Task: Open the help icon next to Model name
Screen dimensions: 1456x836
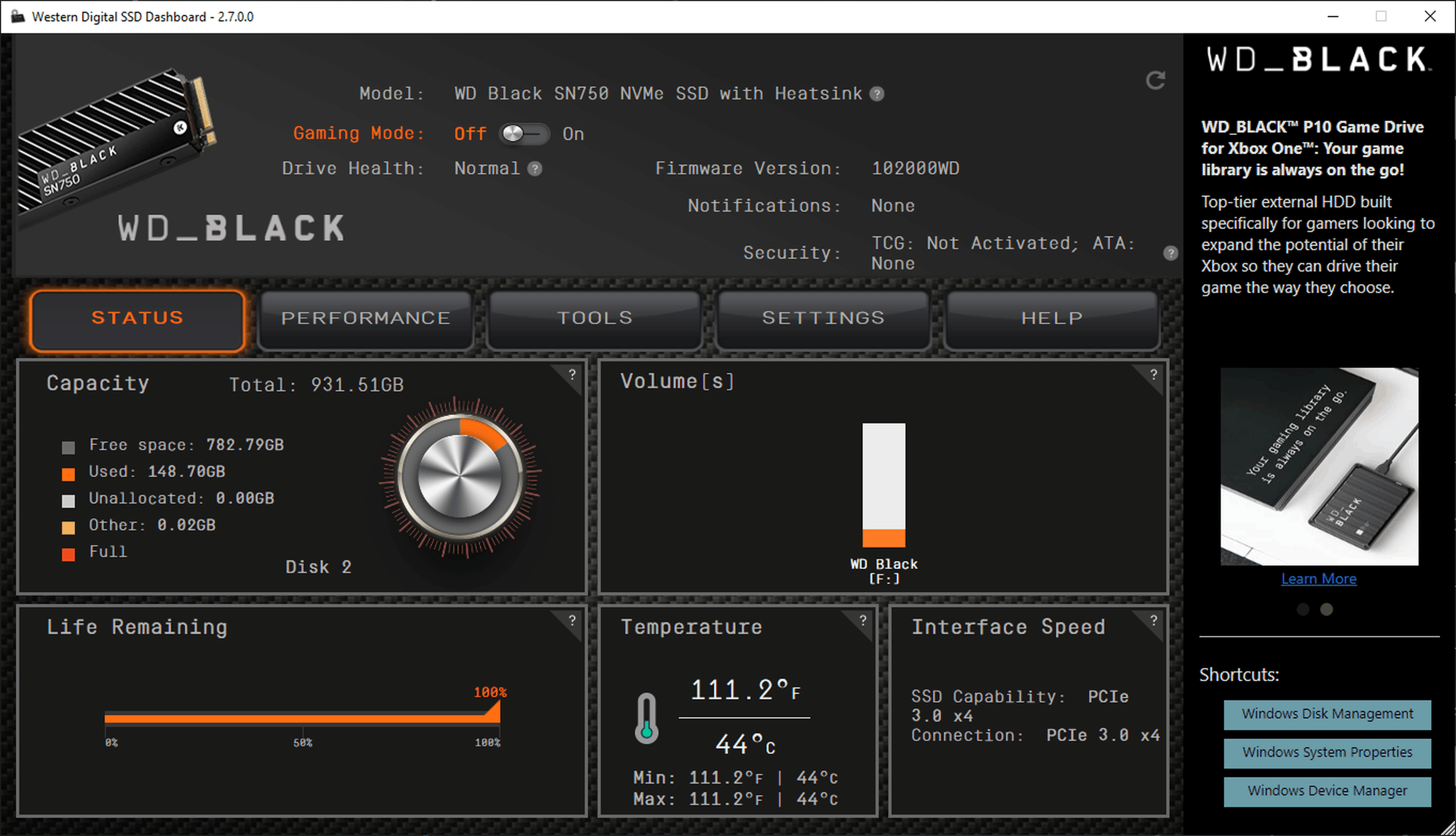Action: point(877,94)
